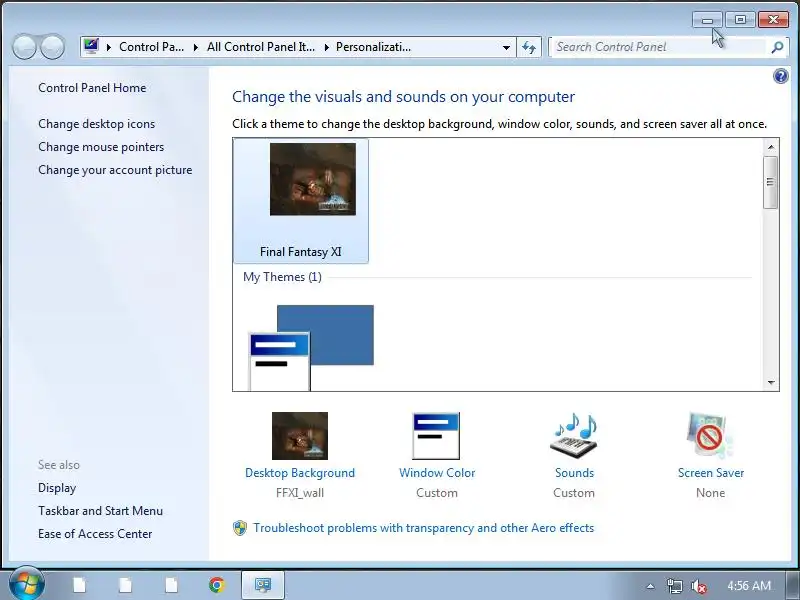Expand arrow before Control Panel breadcrumb
The height and width of the screenshot is (600, 800).
pos(109,47)
